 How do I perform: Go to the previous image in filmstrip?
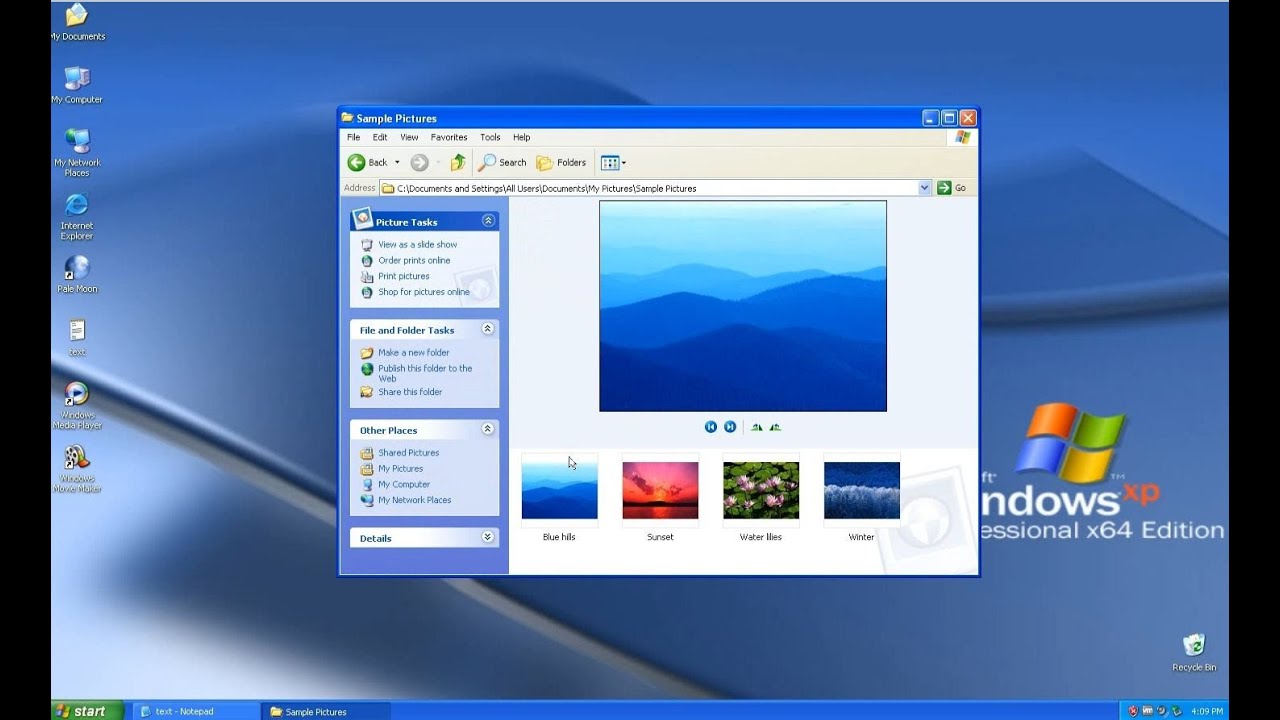pyautogui.click(x=710, y=426)
